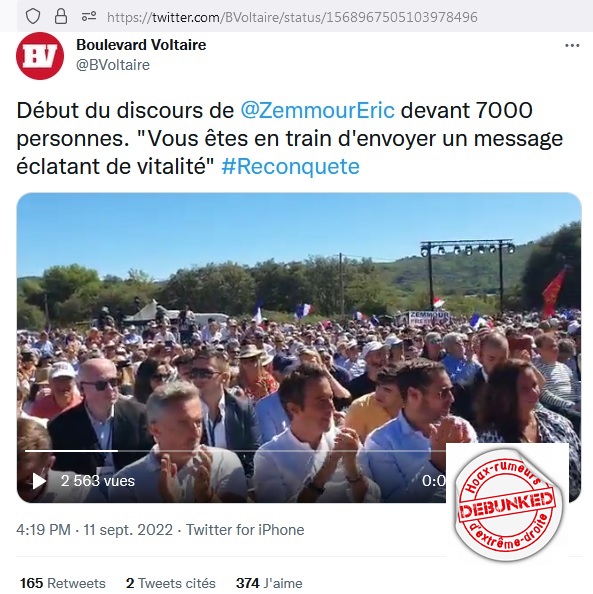Open the 4:19 PM · 11 sept. 2022 timestamp
Image resolution: width=593 pixels, height=594 pixels.
point(94,530)
